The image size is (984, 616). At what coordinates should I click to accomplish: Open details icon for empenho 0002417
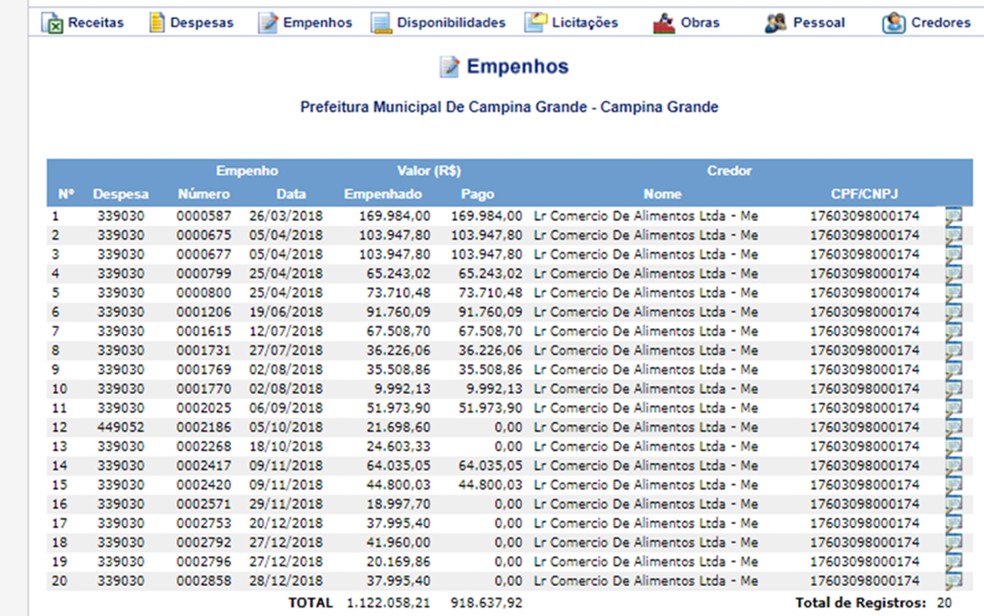tap(953, 466)
